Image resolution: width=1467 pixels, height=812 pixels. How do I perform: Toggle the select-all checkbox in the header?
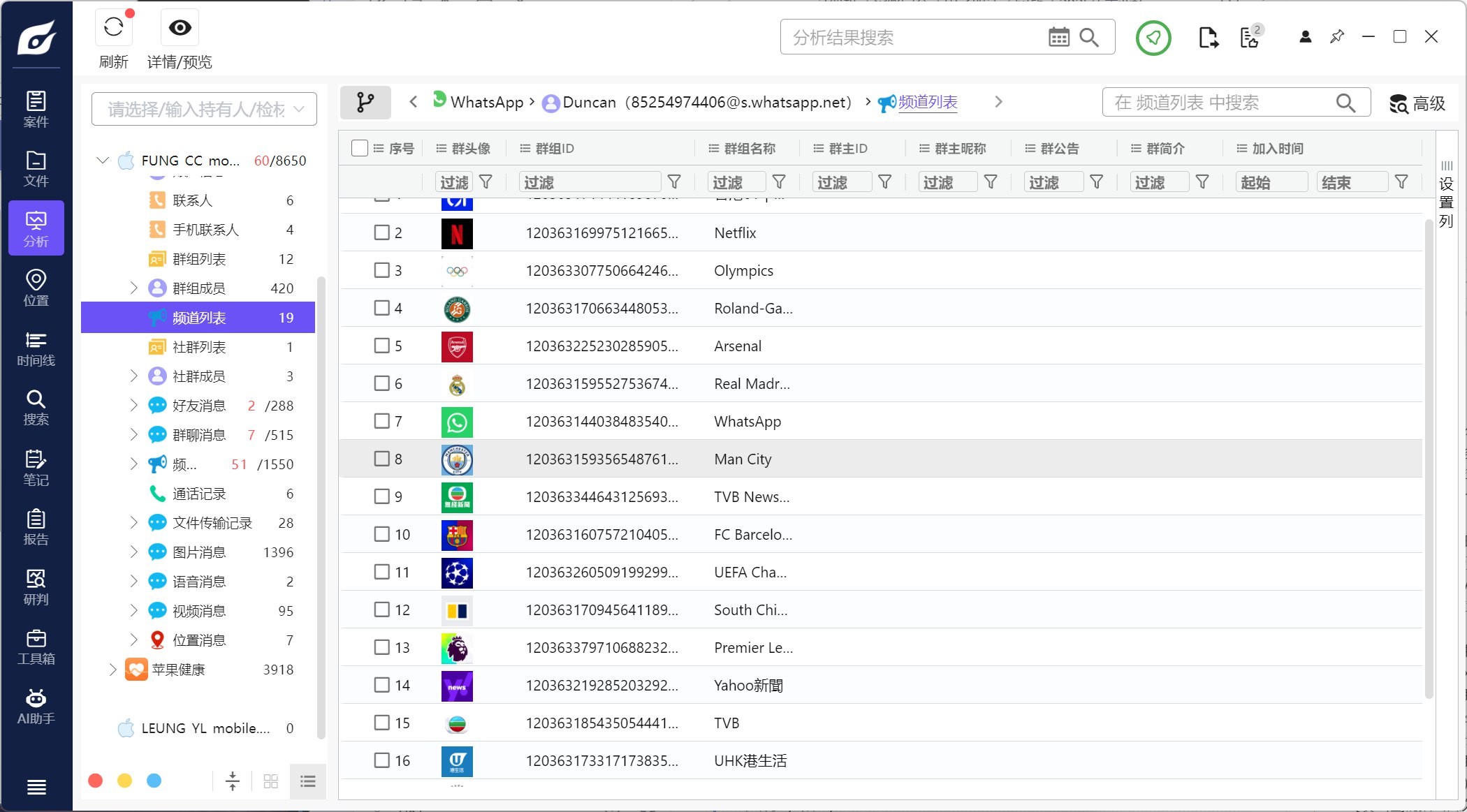click(x=360, y=148)
